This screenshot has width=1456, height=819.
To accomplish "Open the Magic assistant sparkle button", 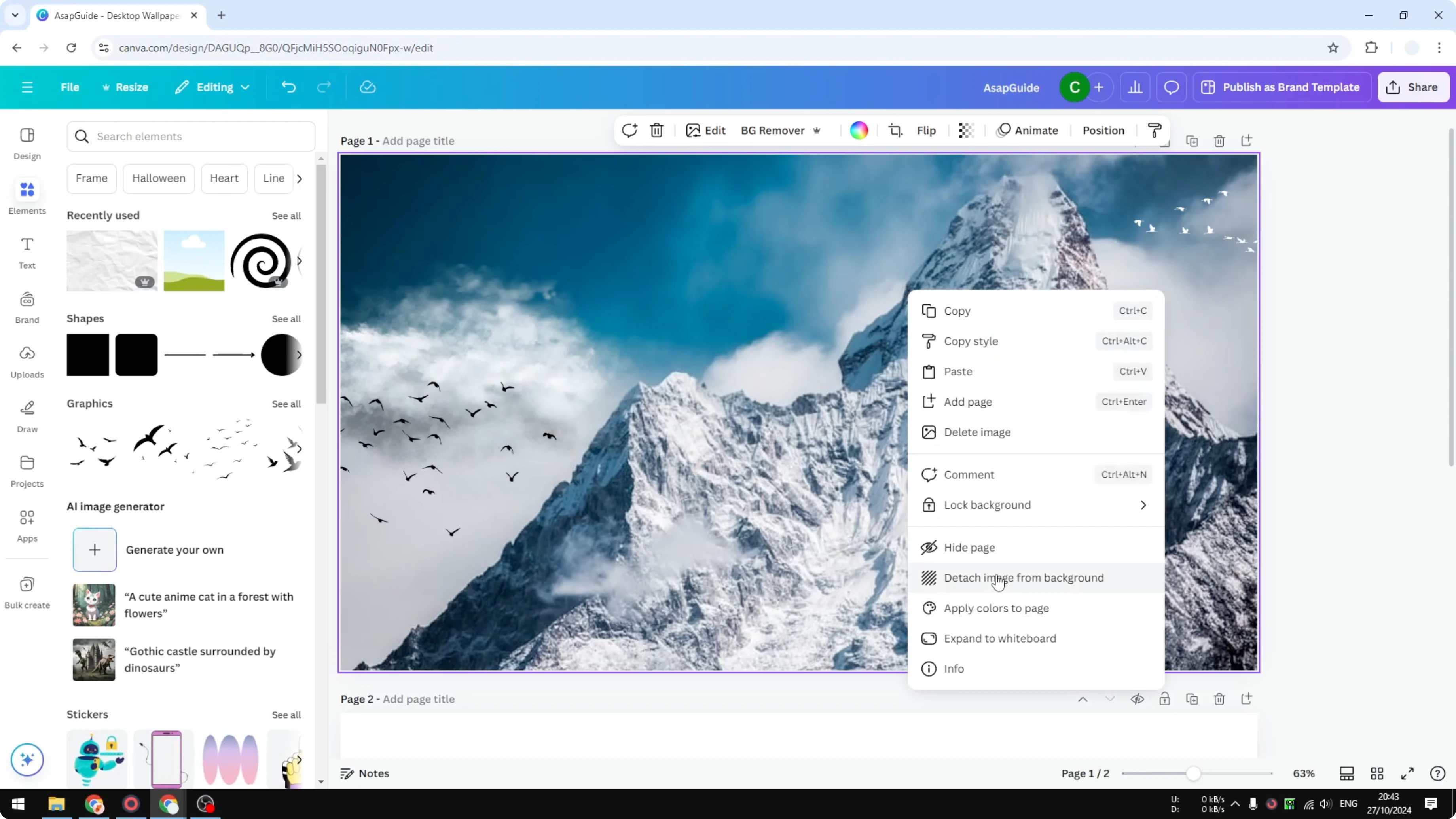I will pos(27,759).
